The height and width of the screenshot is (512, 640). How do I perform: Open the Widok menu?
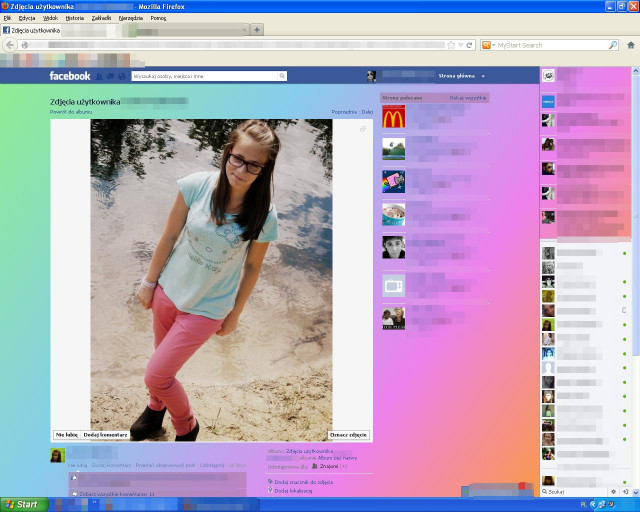coord(51,18)
